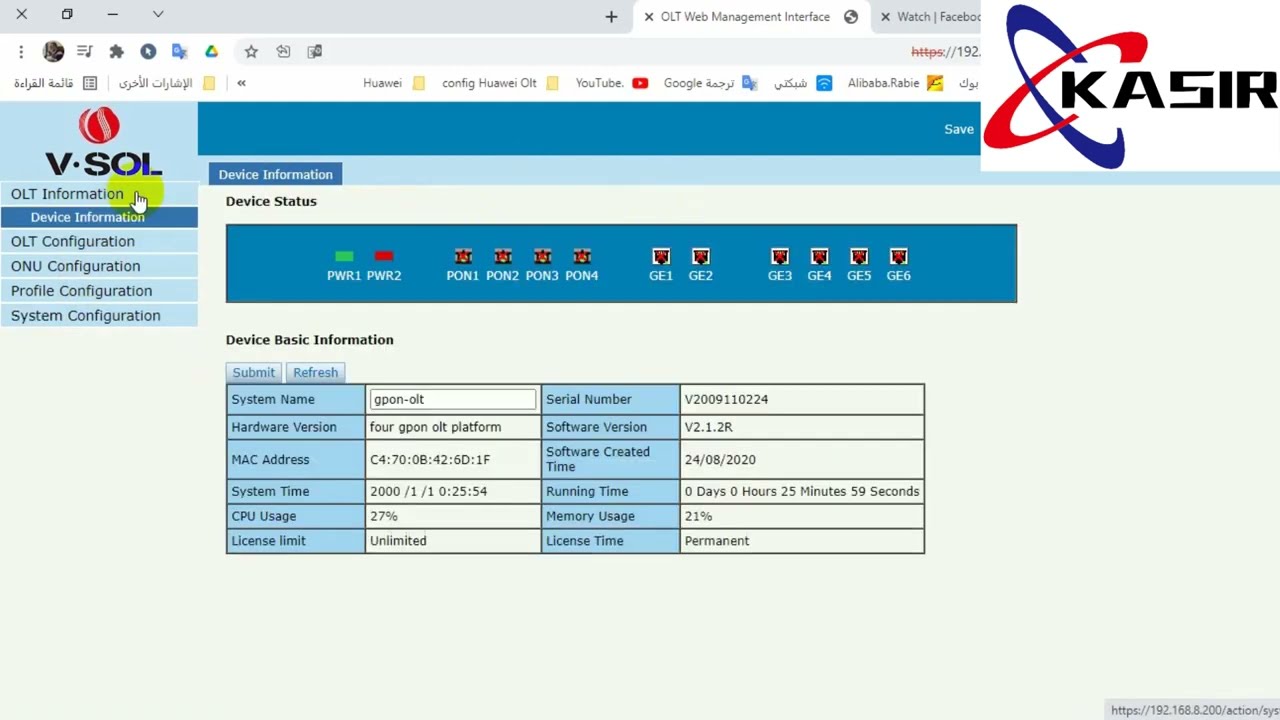Expand ONU Configuration menu
1280x720 pixels.
coord(99,266)
